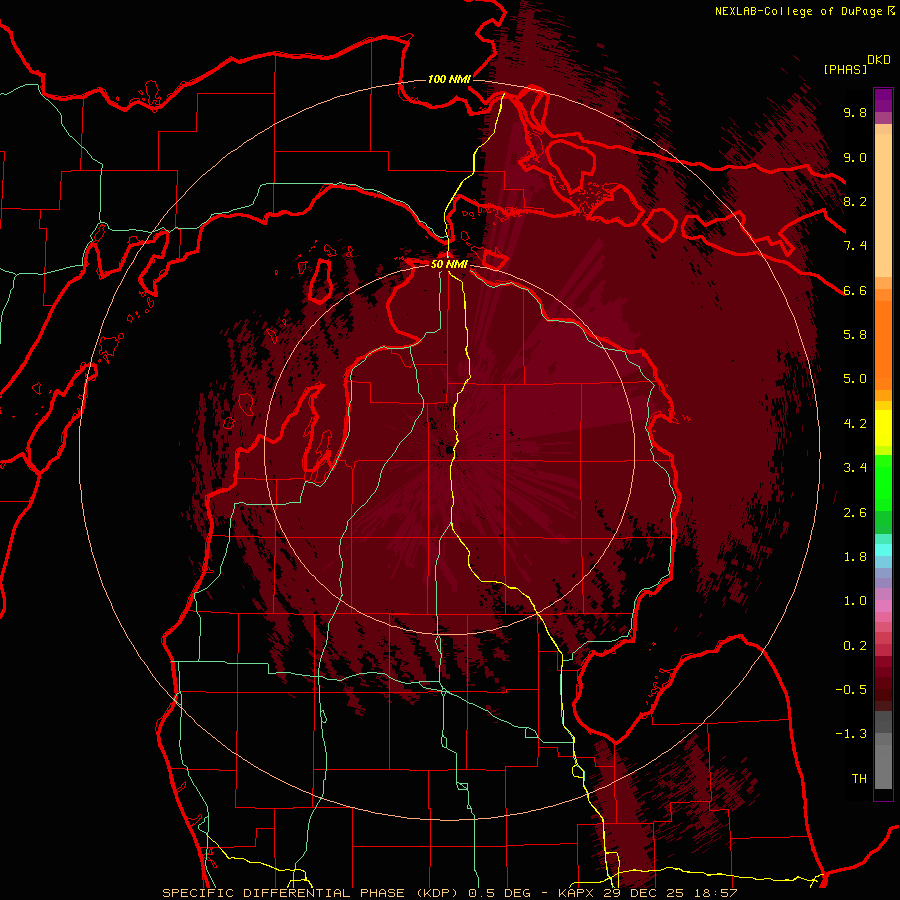
Task: Click the 100 NMI range ring label
Action: coord(449,79)
